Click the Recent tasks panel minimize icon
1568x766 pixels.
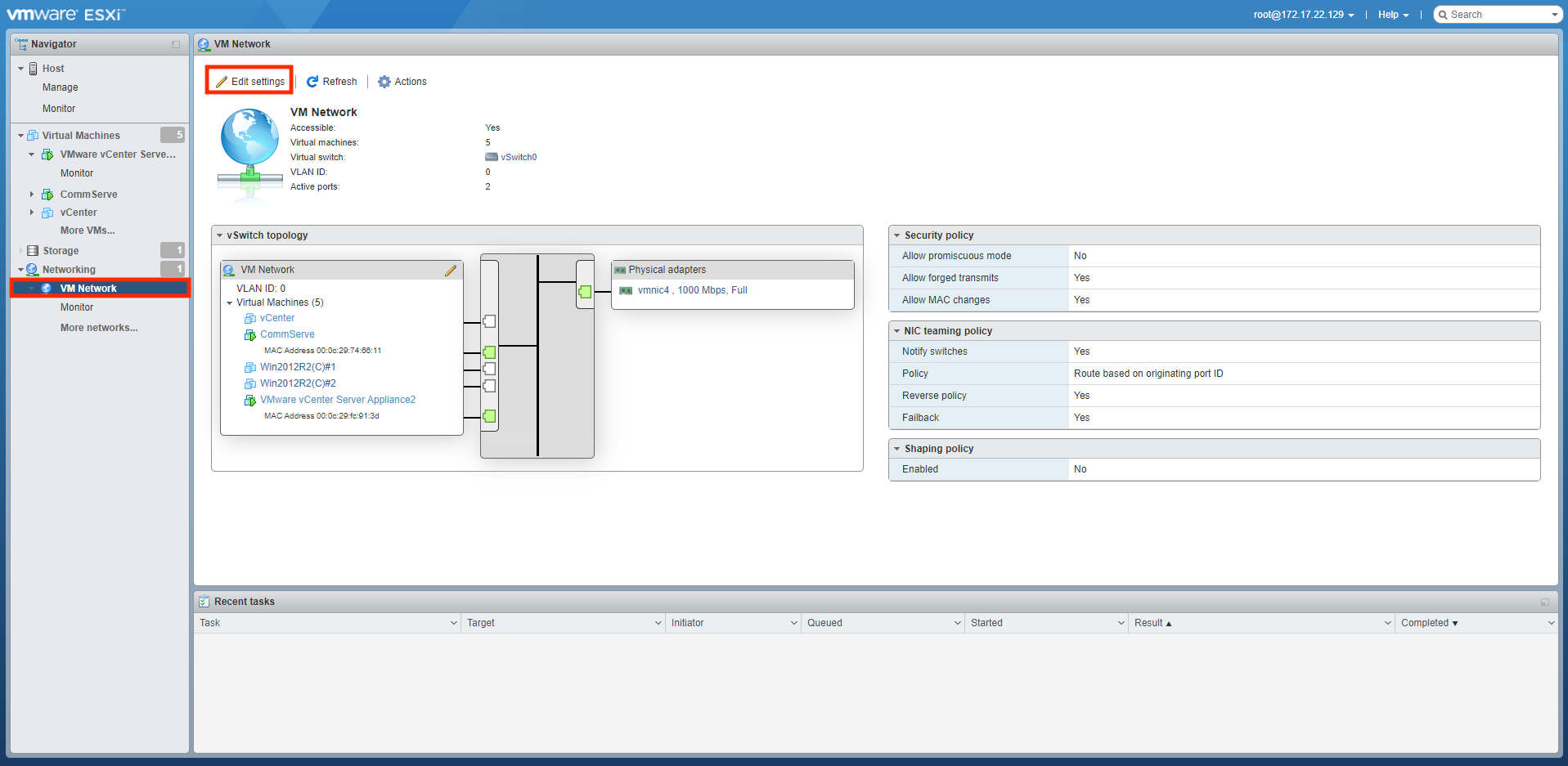1545,602
